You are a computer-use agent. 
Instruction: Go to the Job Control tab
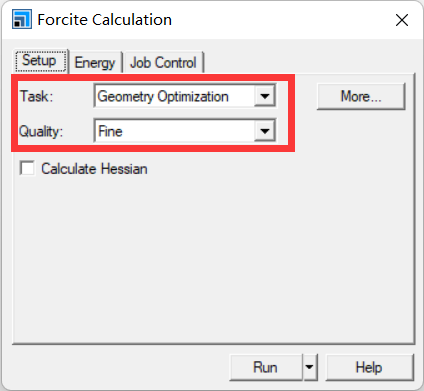pos(163,63)
